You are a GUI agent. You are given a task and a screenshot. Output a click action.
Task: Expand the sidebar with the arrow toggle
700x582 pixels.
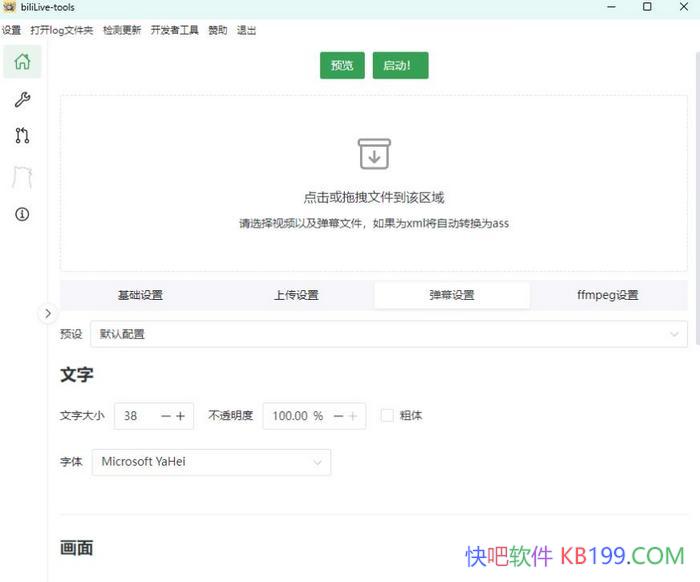point(47,313)
